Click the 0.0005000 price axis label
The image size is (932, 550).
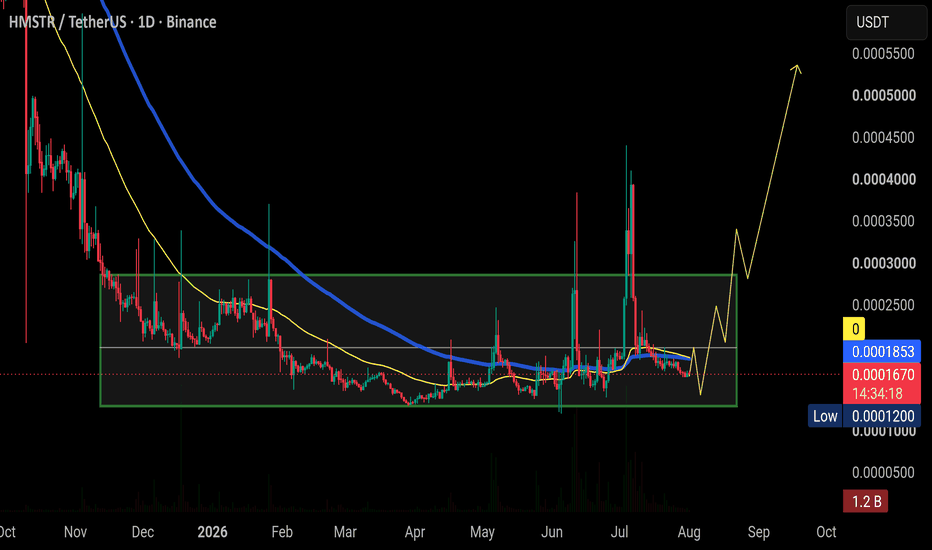coord(883,95)
